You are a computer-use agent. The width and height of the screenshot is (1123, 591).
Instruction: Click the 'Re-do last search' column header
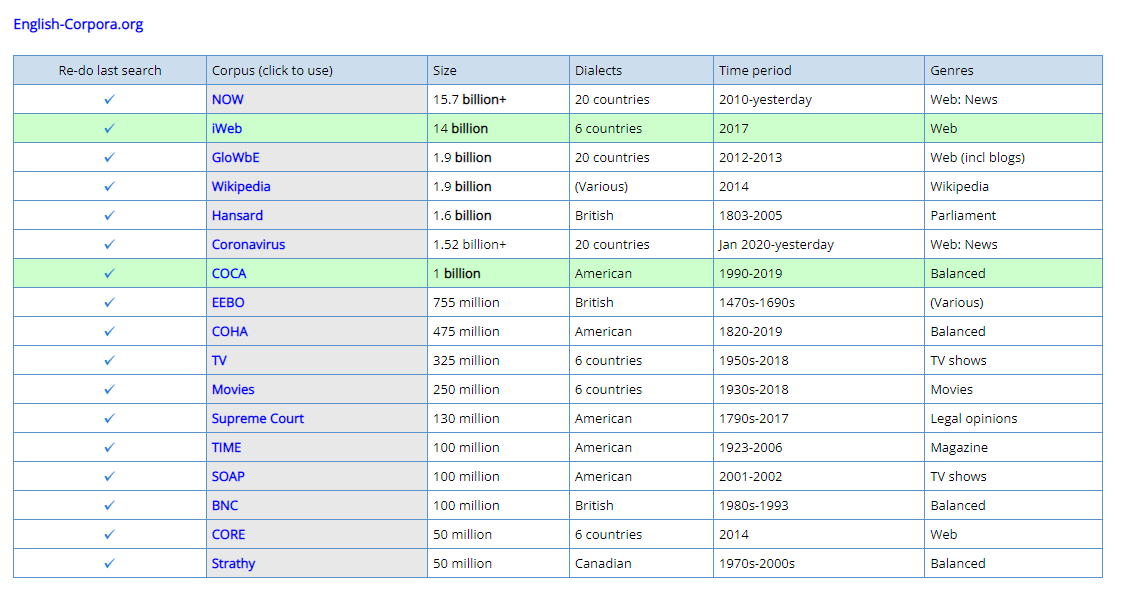pyautogui.click(x=110, y=70)
